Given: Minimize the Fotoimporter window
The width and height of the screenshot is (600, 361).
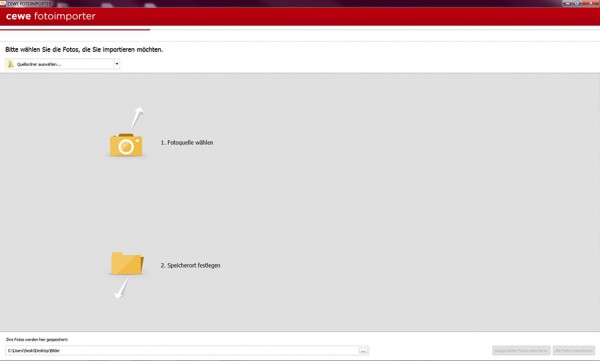Looking at the screenshot, I should pyautogui.click(x=568, y=3).
